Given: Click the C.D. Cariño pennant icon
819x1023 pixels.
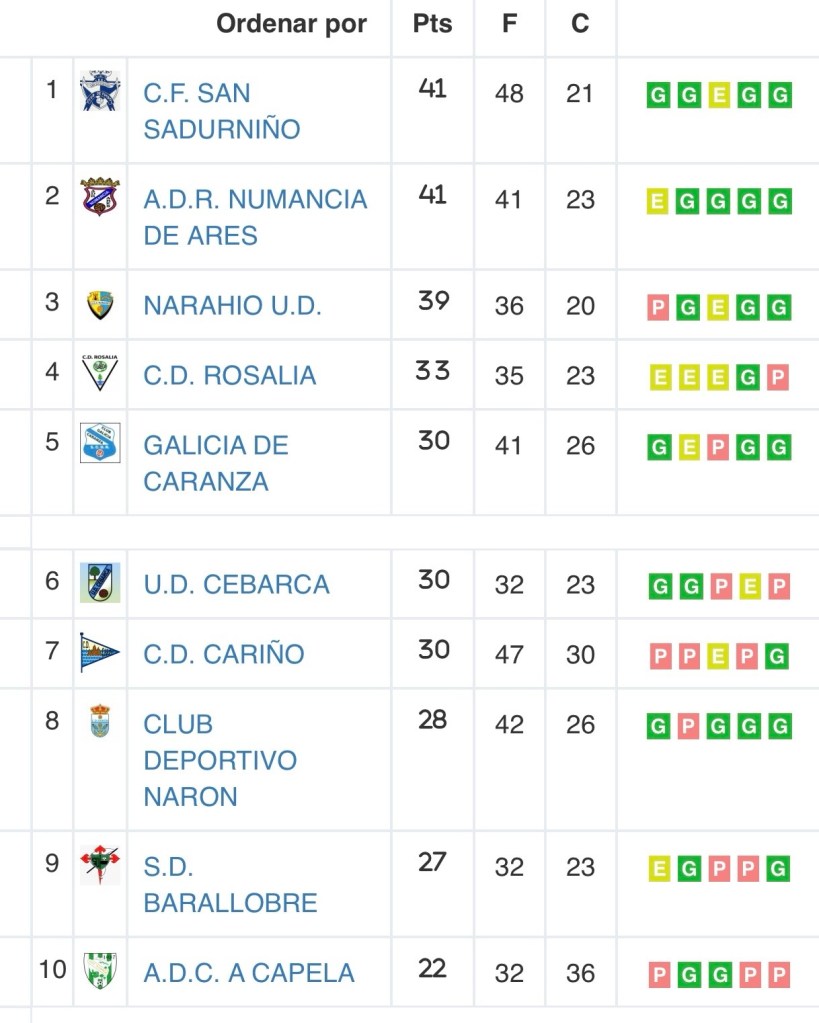Looking at the screenshot, I should click(x=100, y=653).
